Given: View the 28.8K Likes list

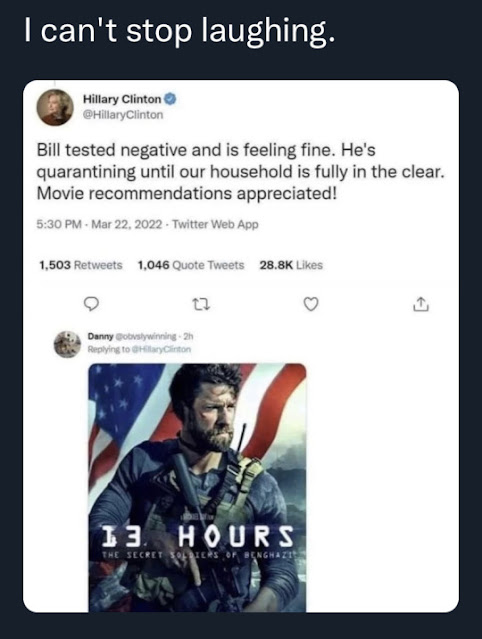Looking at the screenshot, I should [x=291, y=265].
